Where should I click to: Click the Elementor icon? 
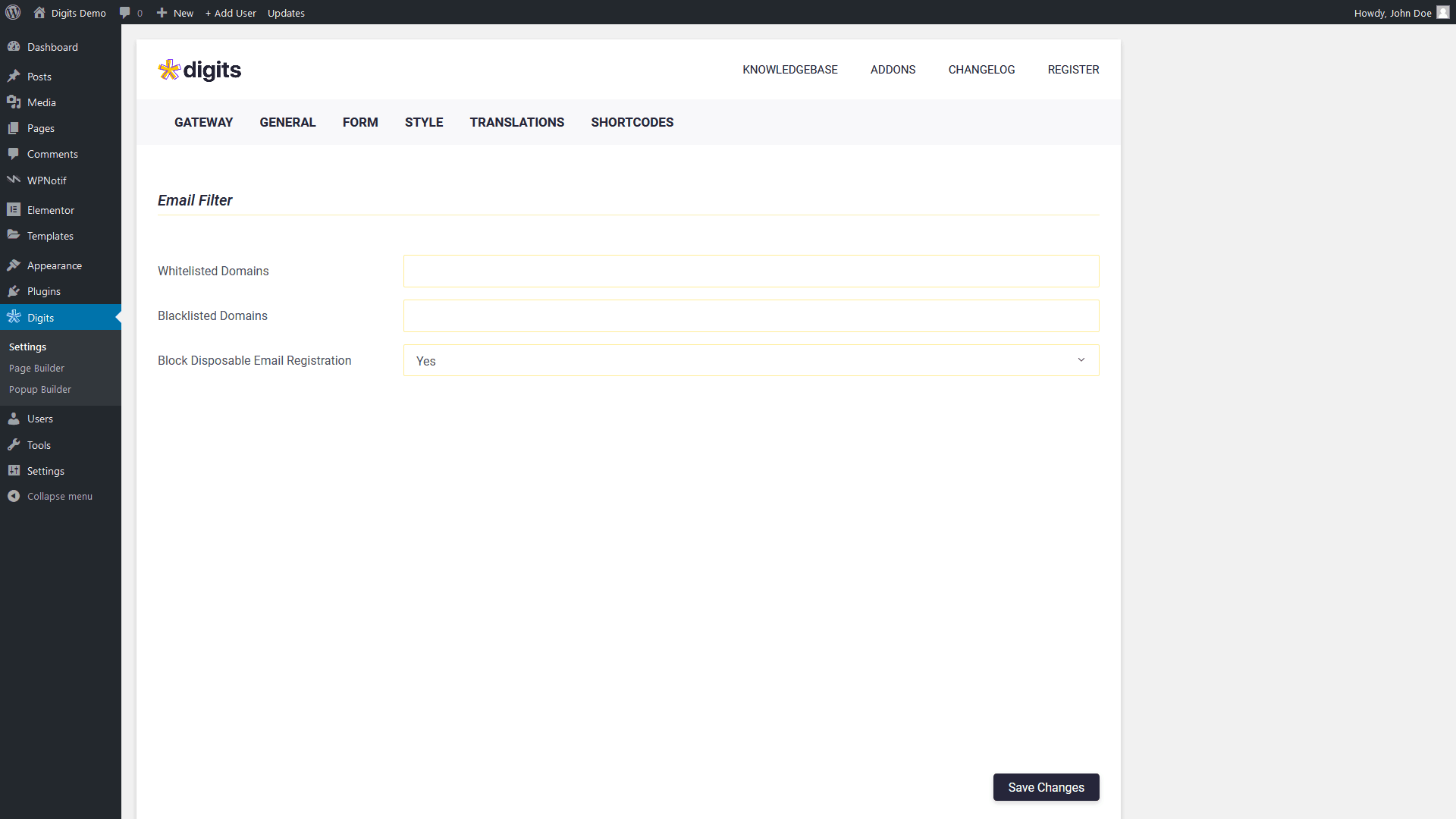pos(14,209)
